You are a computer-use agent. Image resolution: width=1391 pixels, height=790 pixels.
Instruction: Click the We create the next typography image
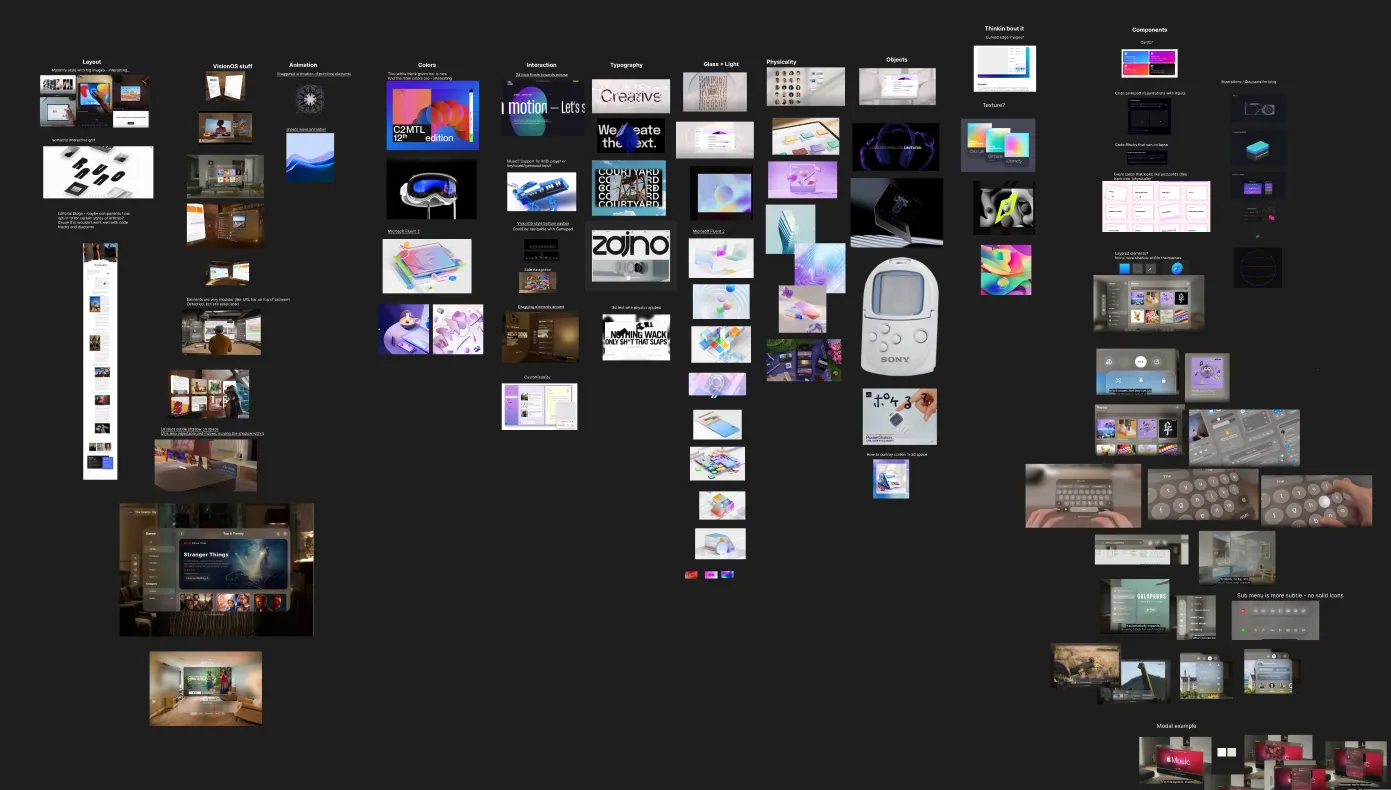[629, 139]
